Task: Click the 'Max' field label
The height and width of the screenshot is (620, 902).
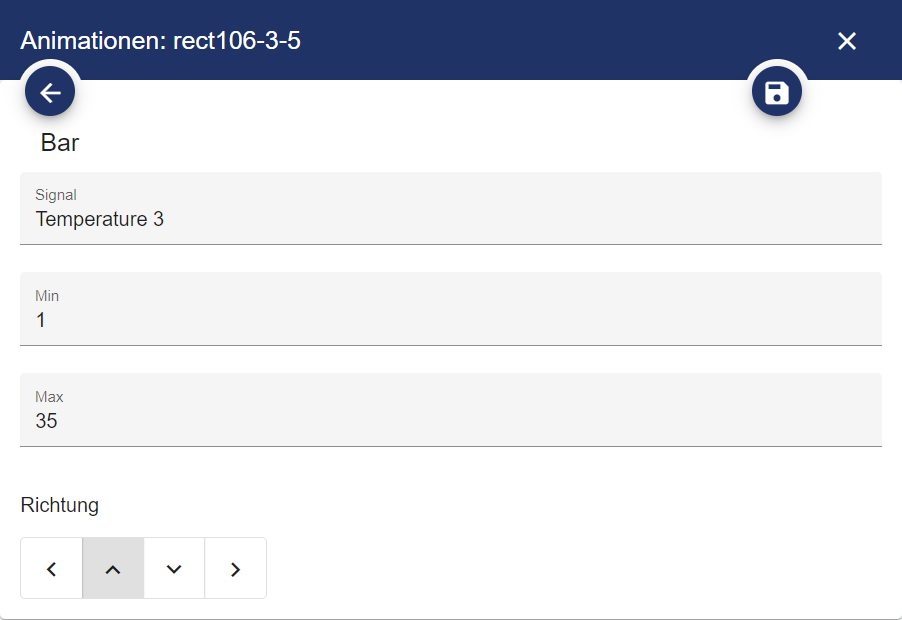Action: pos(49,397)
